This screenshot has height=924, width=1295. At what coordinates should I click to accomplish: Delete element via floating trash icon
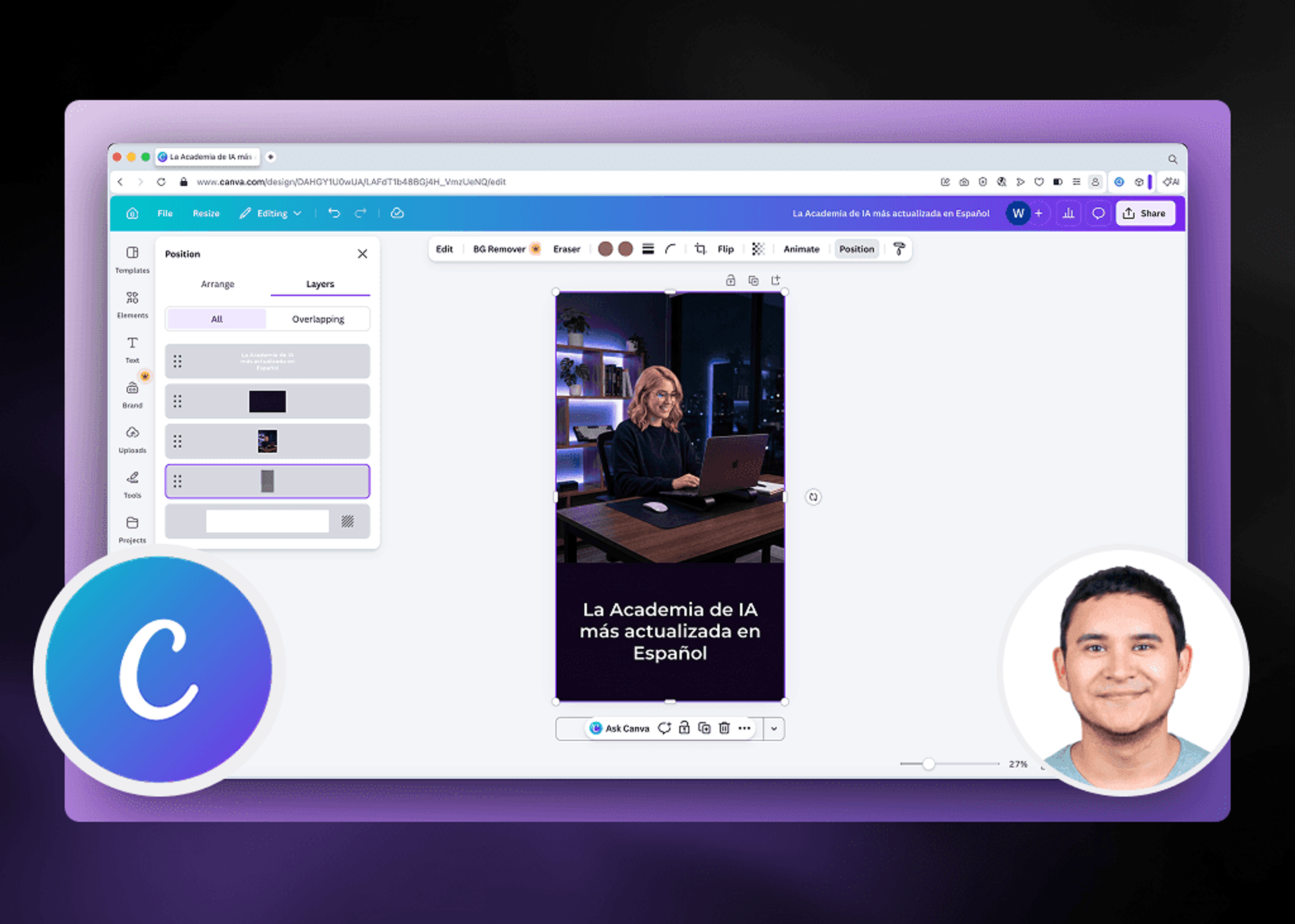click(x=724, y=728)
